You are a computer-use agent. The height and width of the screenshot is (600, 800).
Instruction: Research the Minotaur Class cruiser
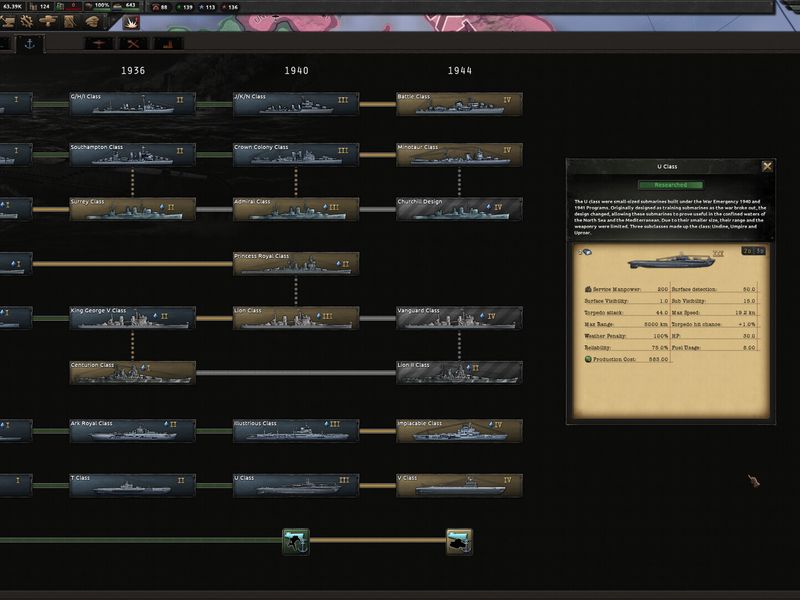click(459, 155)
